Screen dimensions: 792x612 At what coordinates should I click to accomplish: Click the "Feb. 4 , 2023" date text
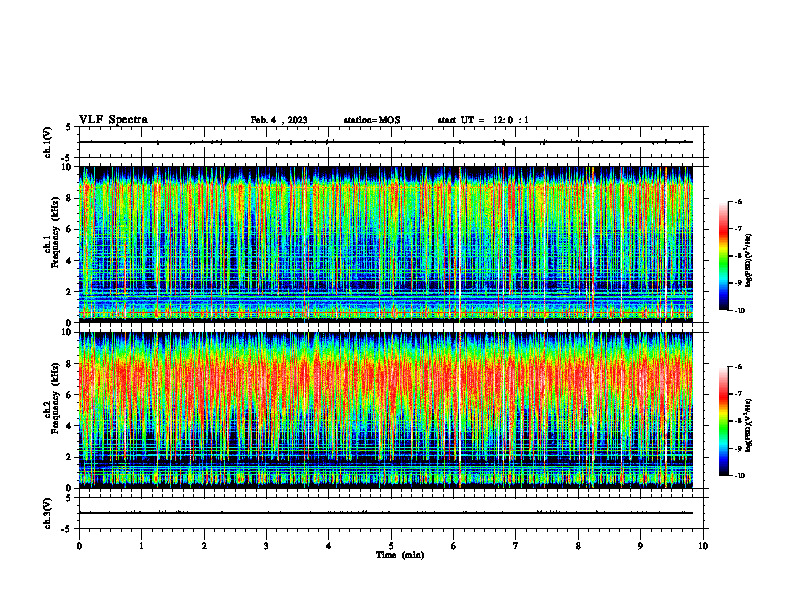[x=279, y=120]
